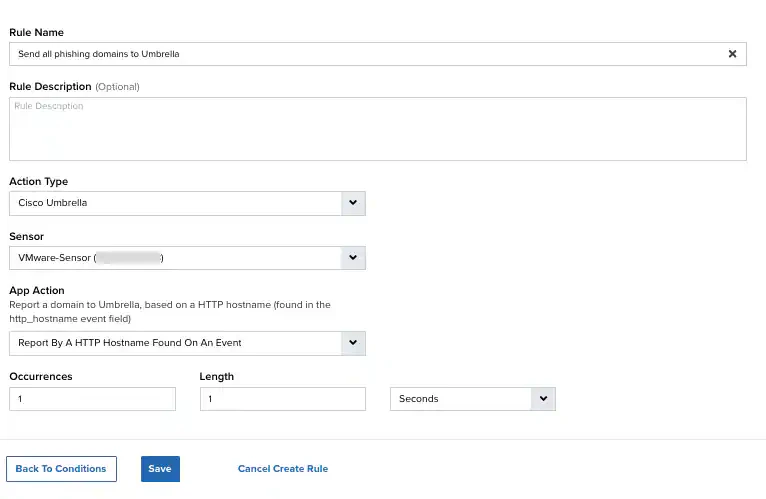Click the Sensor chevron arrow button
This screenshot has height=499, width=766.
(x=353, y=258)
